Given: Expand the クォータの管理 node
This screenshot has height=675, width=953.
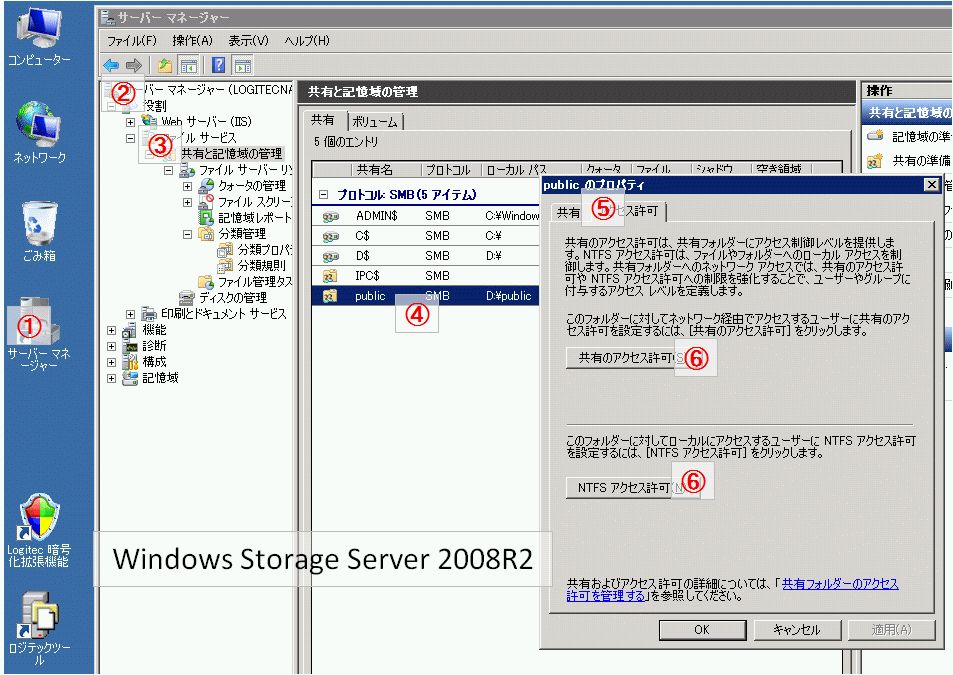Looking at the screenshot, I should 187,186.
